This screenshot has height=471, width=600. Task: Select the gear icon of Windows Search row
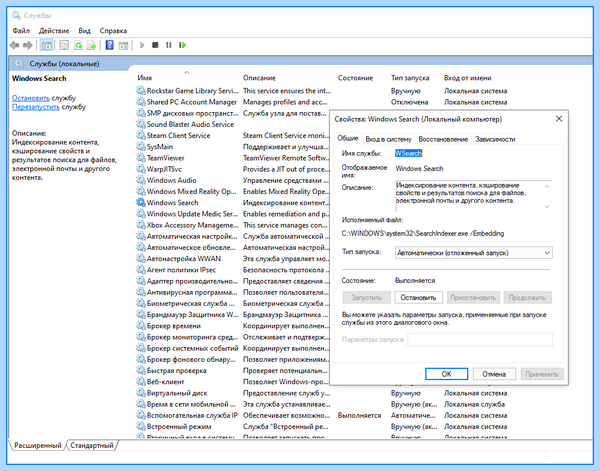[141, 202]
